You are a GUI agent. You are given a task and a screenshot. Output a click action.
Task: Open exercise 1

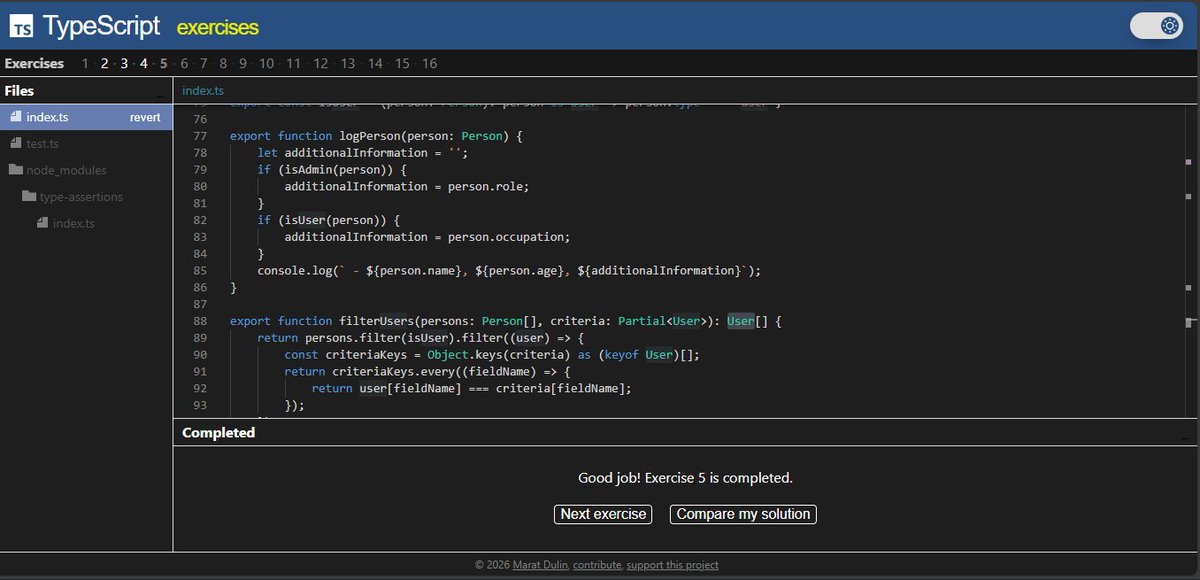coord(86,64)
